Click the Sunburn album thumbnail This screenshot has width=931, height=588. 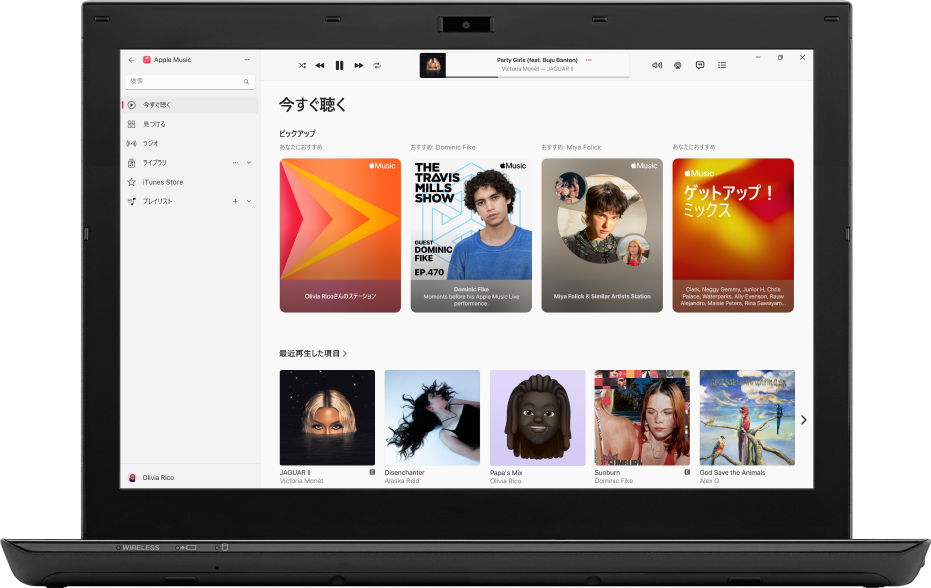pyautogui.click(x=641, y=417)
